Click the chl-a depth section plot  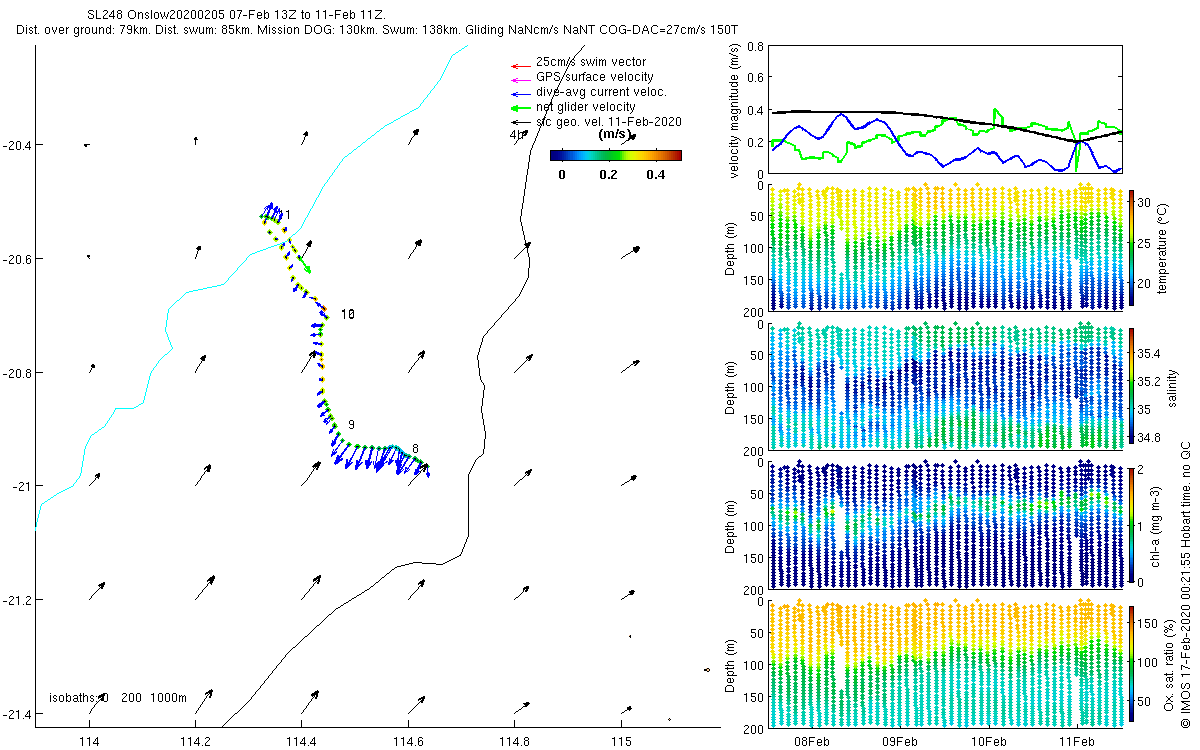(x=945, y=524)
